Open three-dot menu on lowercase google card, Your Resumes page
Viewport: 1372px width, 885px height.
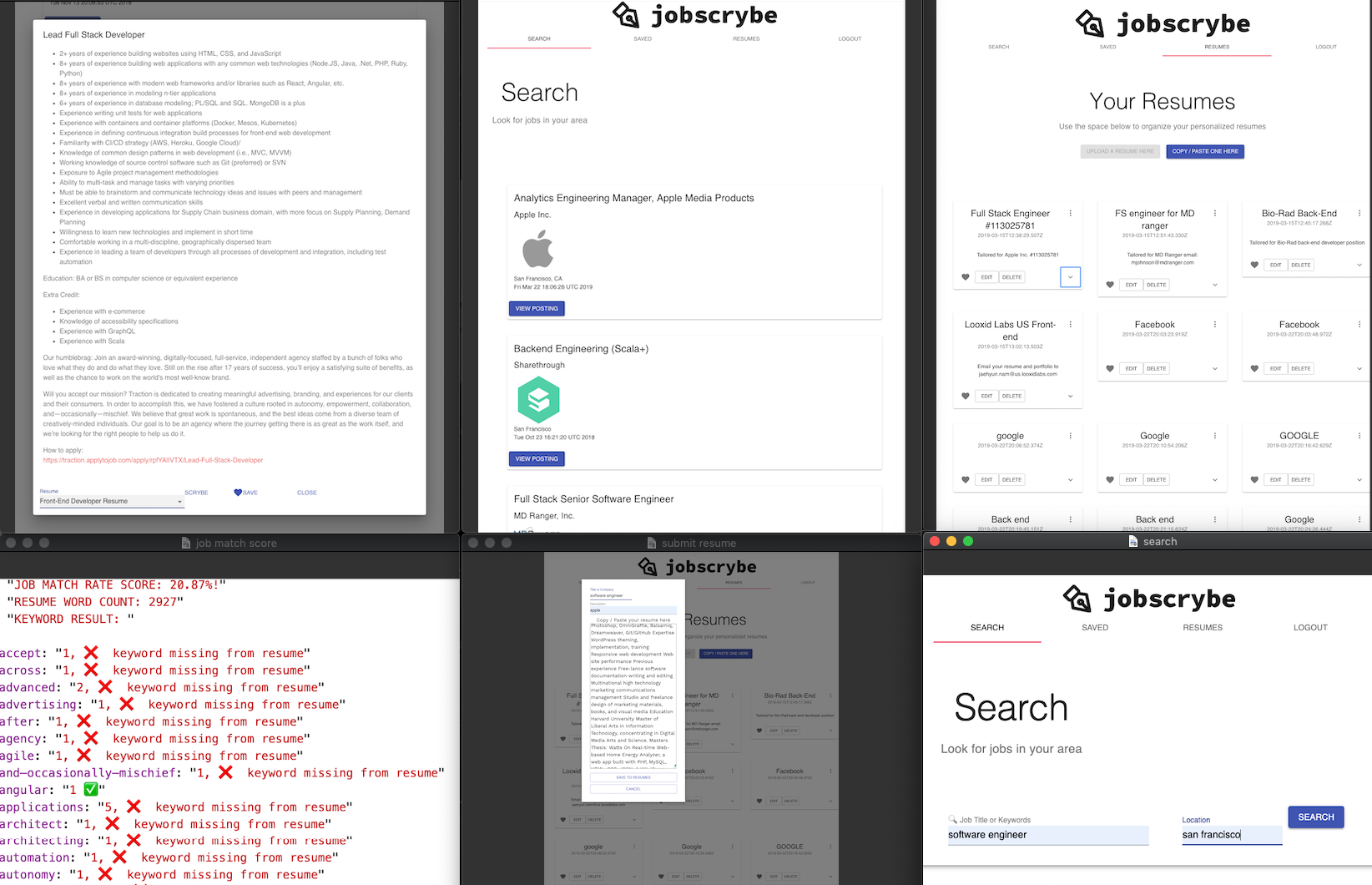(1071, 436)
